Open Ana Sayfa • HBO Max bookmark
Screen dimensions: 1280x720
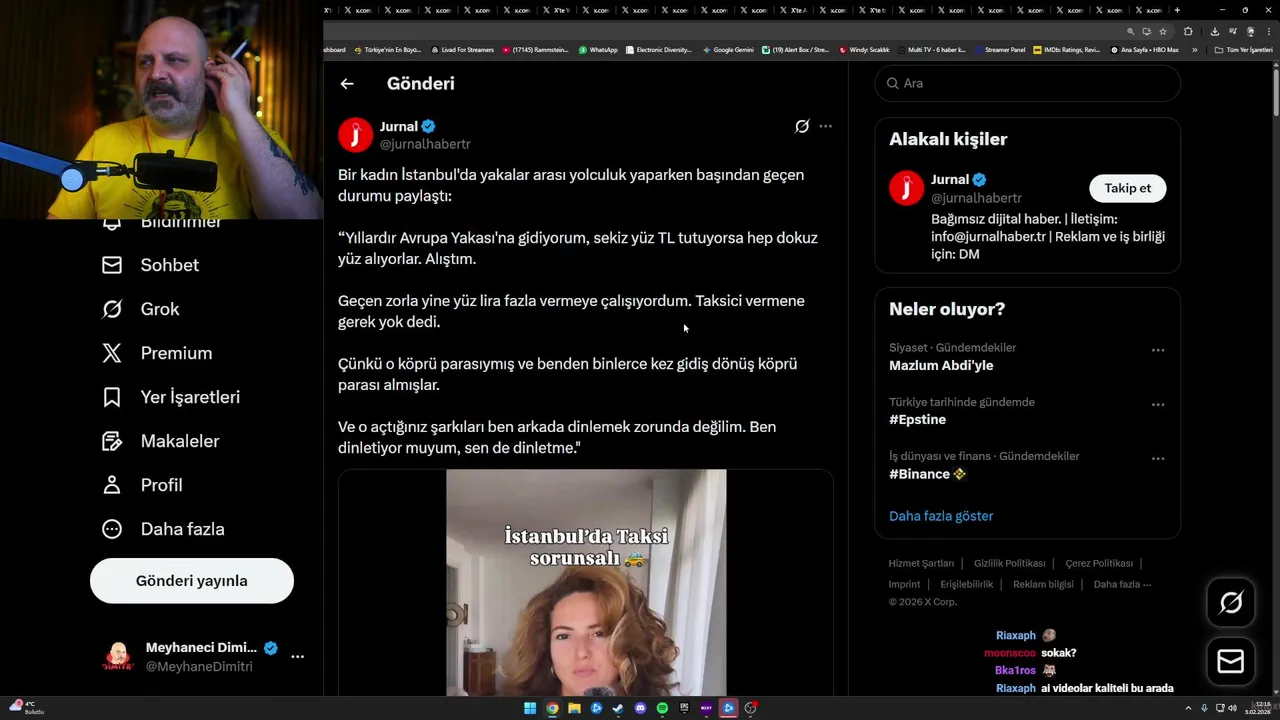pos(1144,50)
